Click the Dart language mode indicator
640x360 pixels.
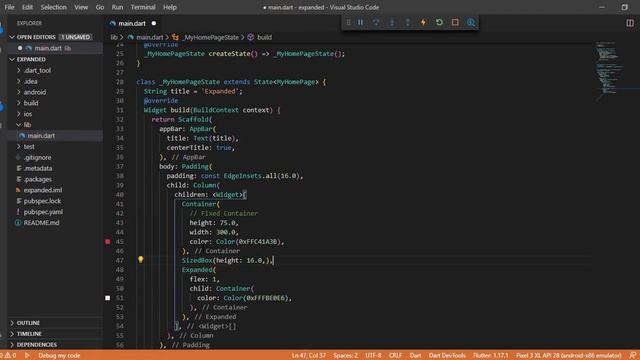click(x=416, y=356)
